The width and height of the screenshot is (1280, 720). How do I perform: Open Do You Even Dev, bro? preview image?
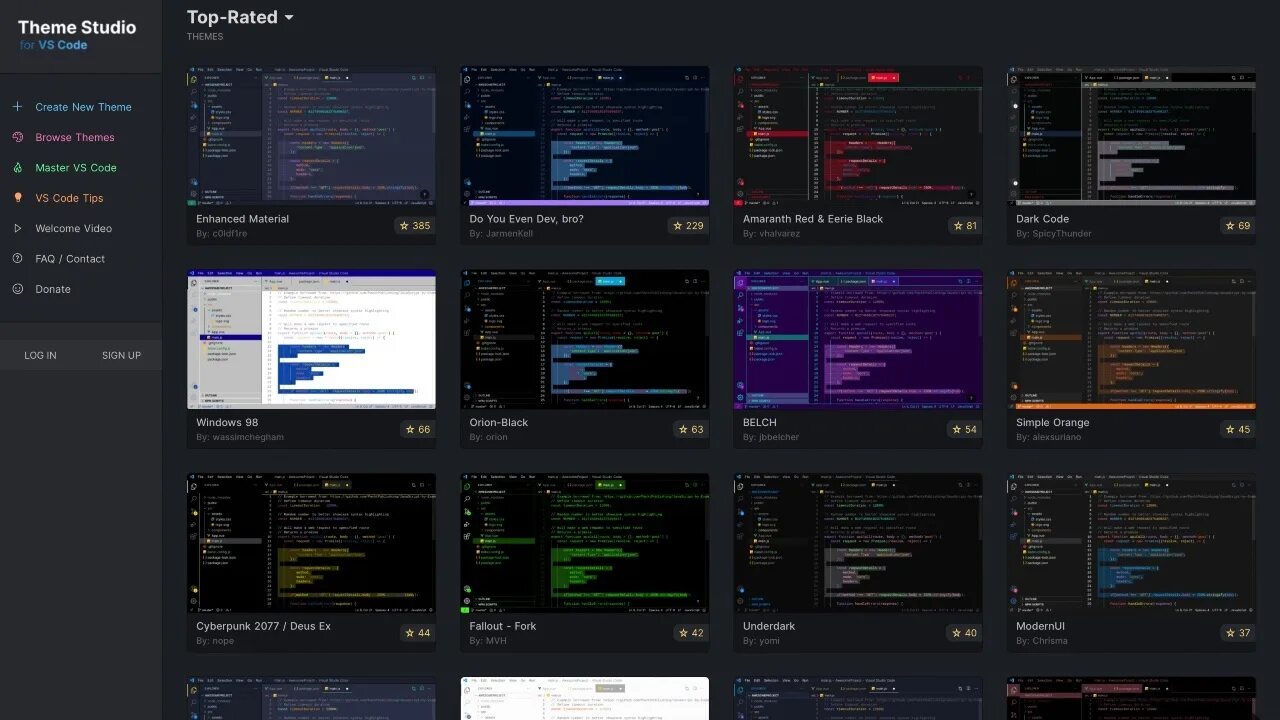click(x=585, y=135)
